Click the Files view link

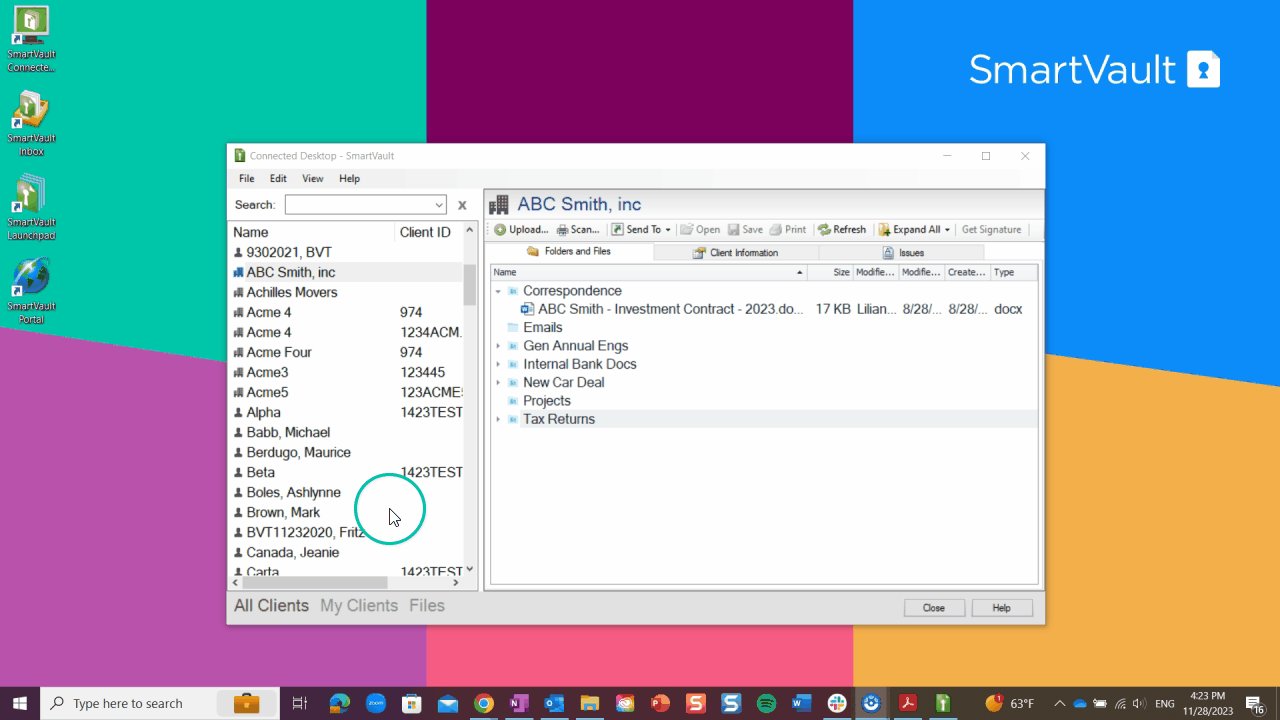click(427, 606)
